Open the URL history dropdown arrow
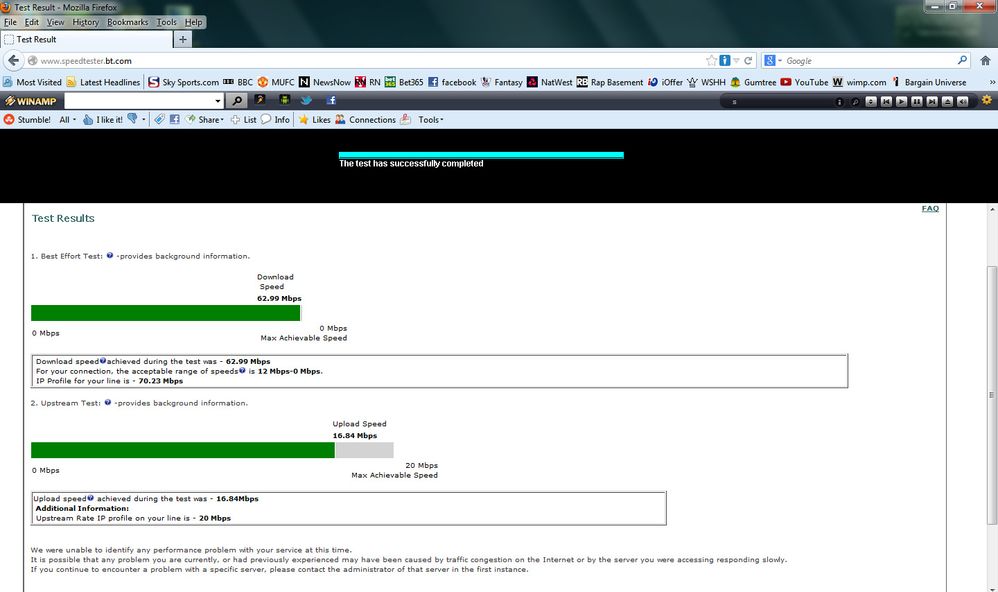Viewport: 998px width, 592px height. 736,60
